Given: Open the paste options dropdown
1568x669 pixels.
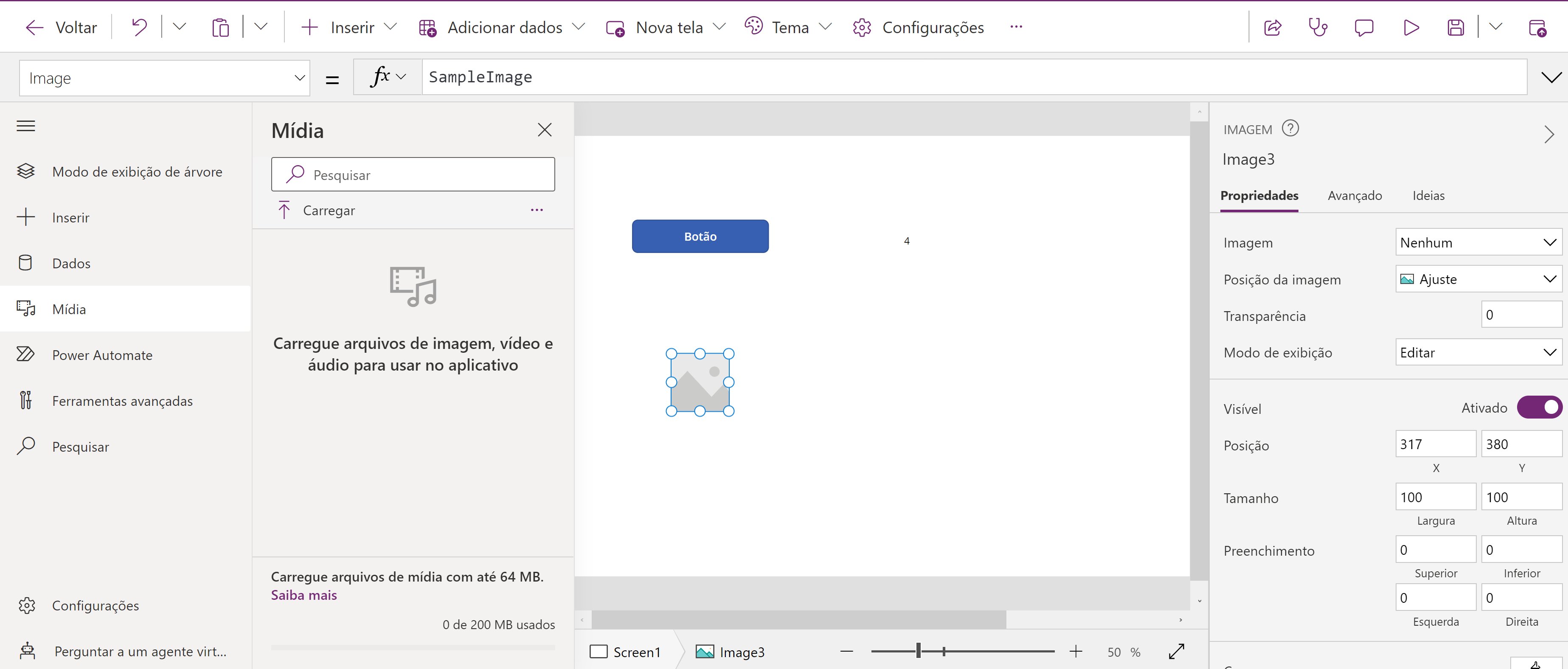Looking at the screenshot, I should tap(261, 27).
